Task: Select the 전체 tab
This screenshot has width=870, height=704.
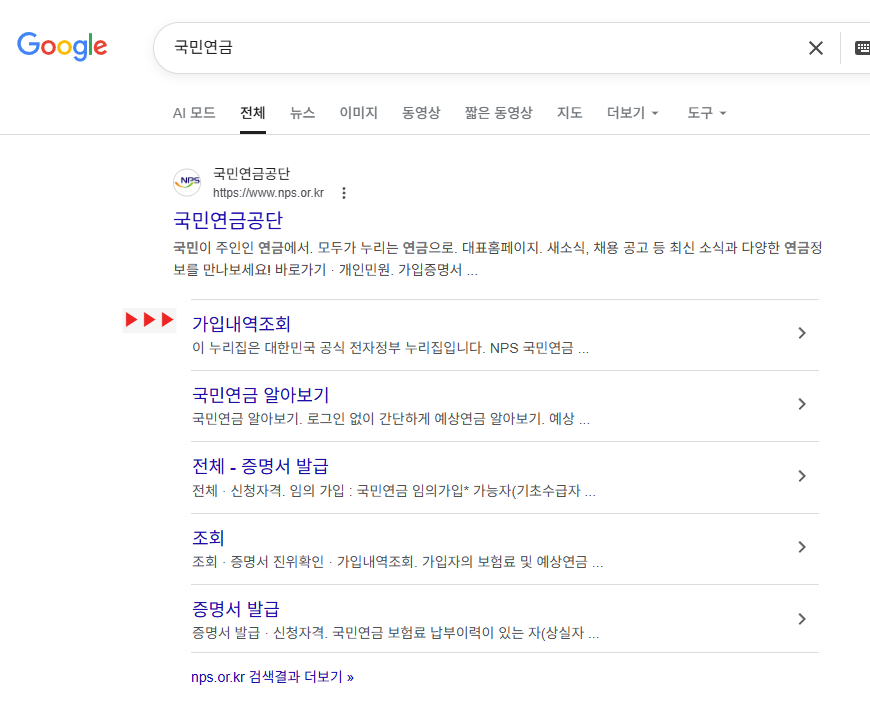Action: coord(252,113)
